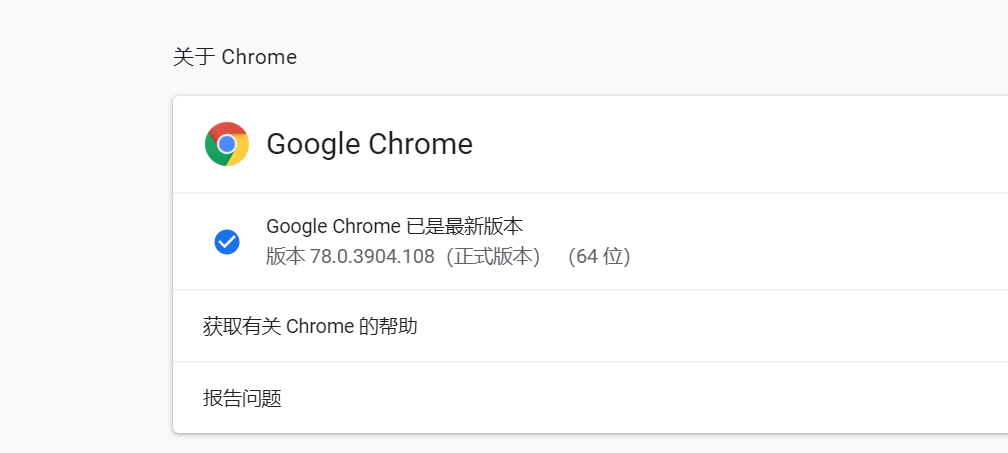Click the word Chrome in the help row

pos(320,326)
